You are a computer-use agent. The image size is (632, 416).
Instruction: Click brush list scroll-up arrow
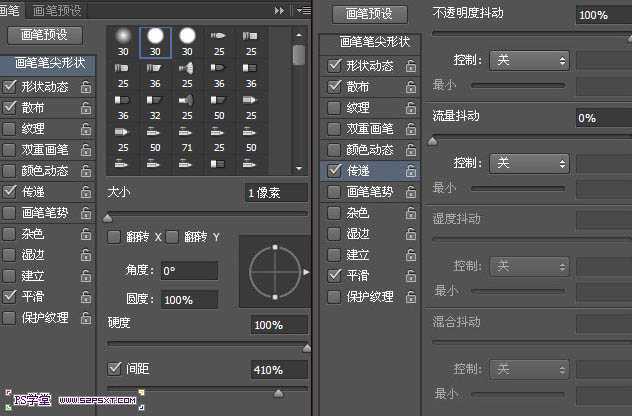coord(299,35)
